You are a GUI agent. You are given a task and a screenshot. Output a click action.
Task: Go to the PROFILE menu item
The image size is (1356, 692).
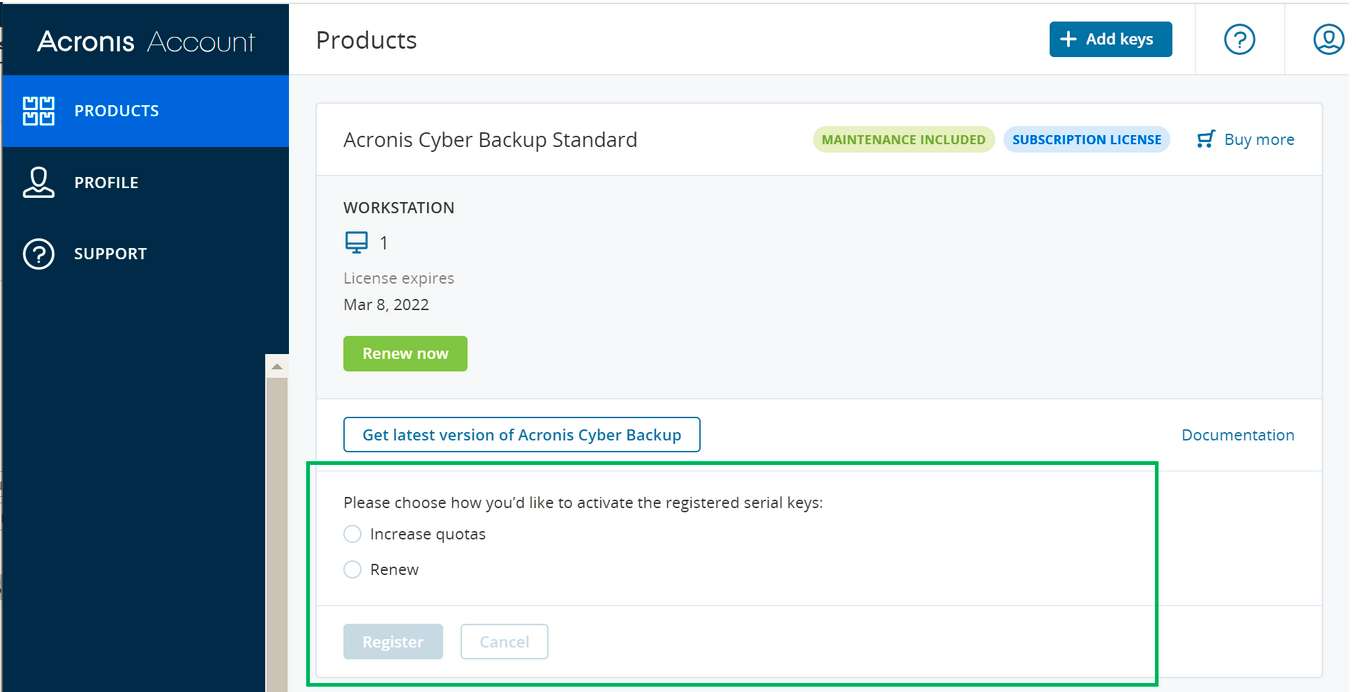tap(106, 183)
